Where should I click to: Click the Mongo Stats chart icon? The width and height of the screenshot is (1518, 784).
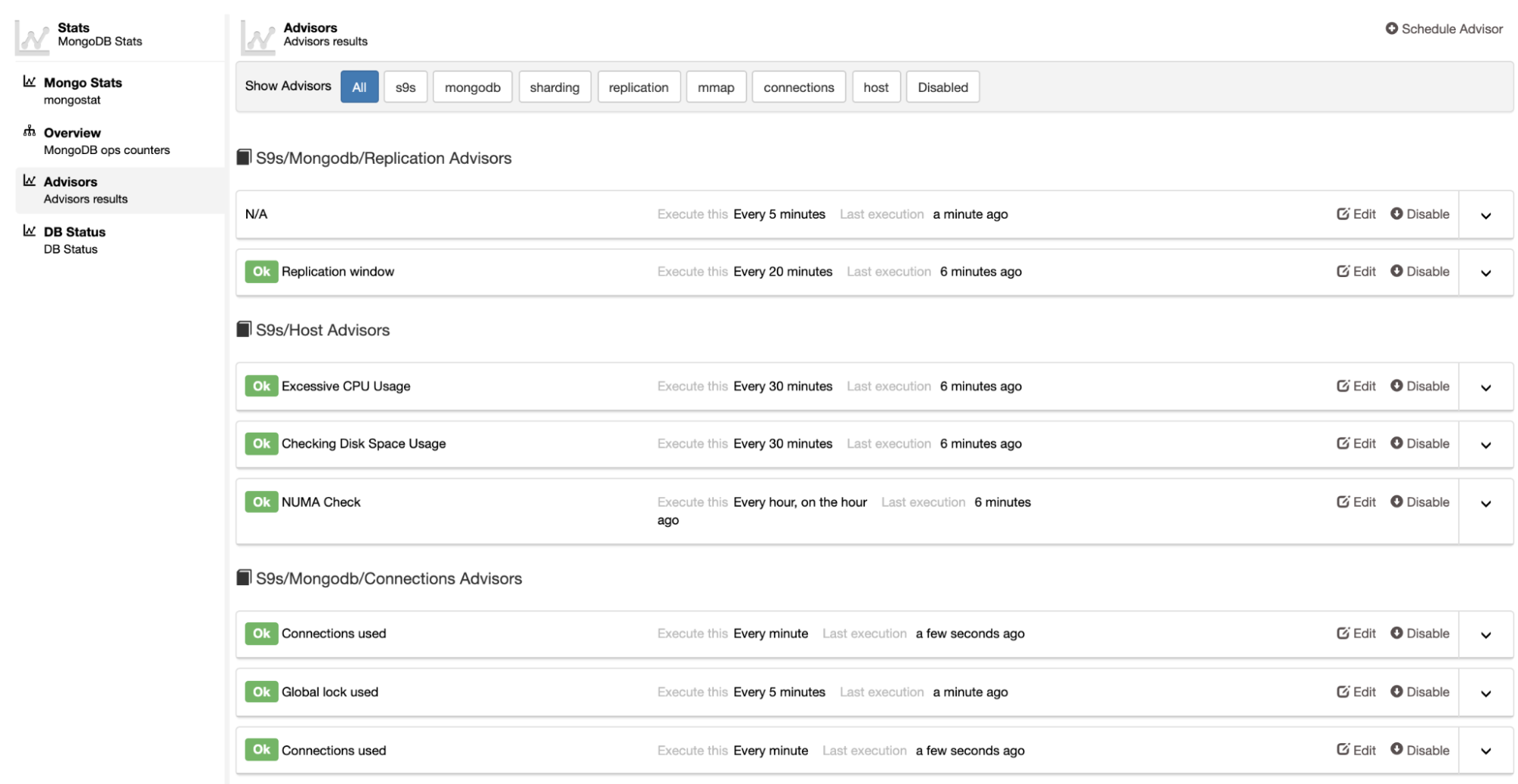[x=30, y=81]
